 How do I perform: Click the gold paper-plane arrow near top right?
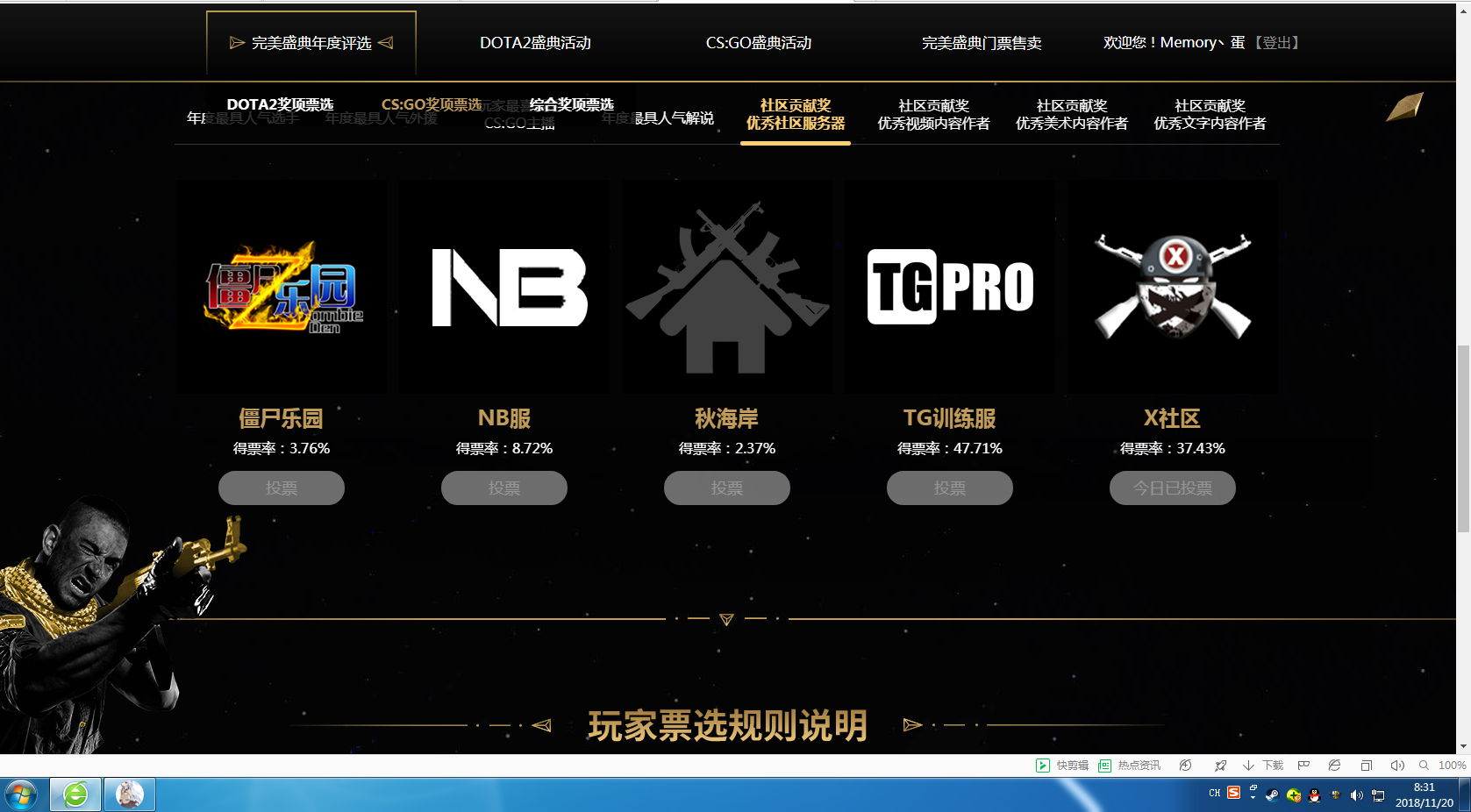1405,105
